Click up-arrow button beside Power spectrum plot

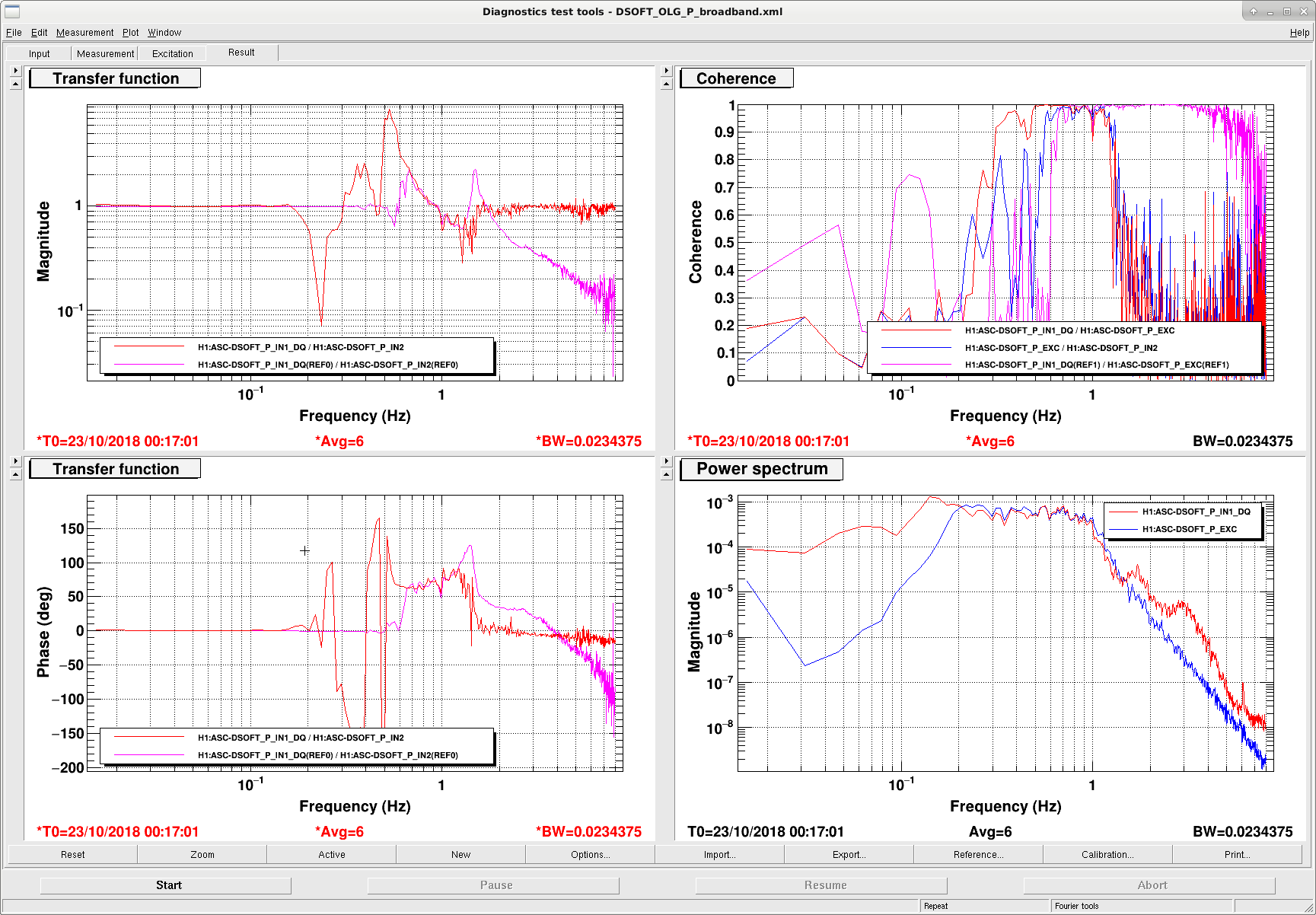[667, 474]
